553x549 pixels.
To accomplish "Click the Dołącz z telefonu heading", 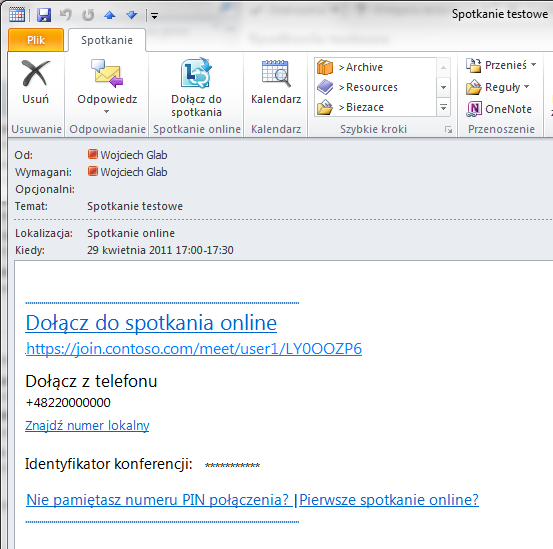I will point(91,381).
